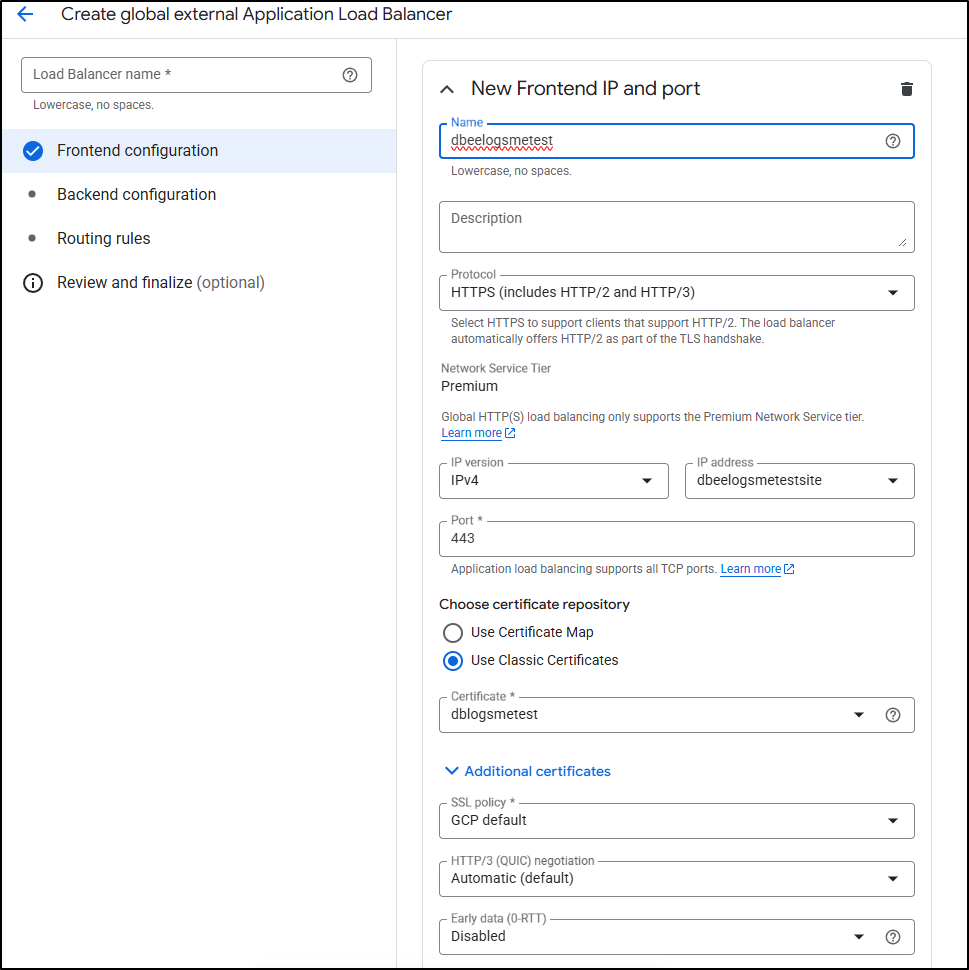Open the IP version dropdown

(x=553, y=481)
